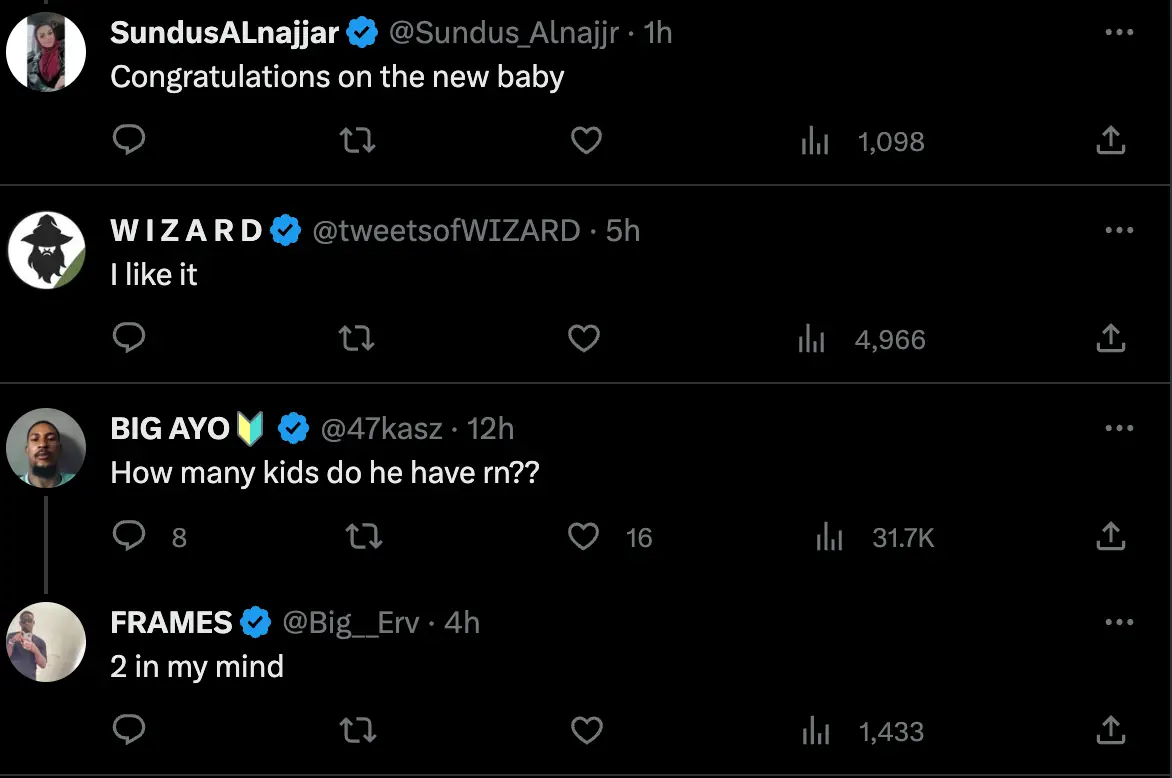Click the 8 replies count on BIG AYO's tweet
Screen dimensions: 1172x778
pos(178,537)
